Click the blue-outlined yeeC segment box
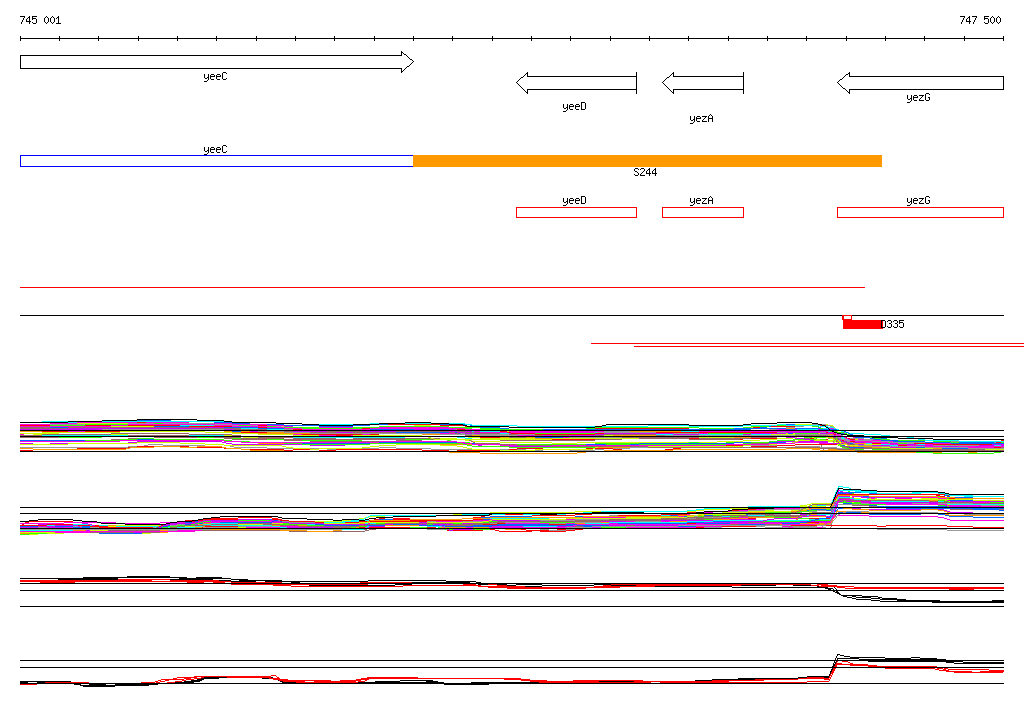This screenshot has width=1024, height=714. coord(217,161)
